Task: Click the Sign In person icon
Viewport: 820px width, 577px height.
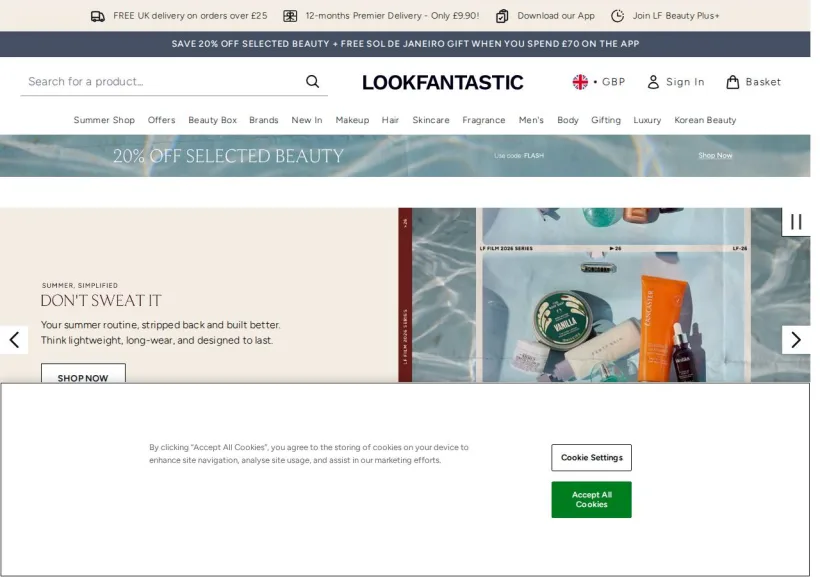Action: pyautogui.click(x=653, y=82)
